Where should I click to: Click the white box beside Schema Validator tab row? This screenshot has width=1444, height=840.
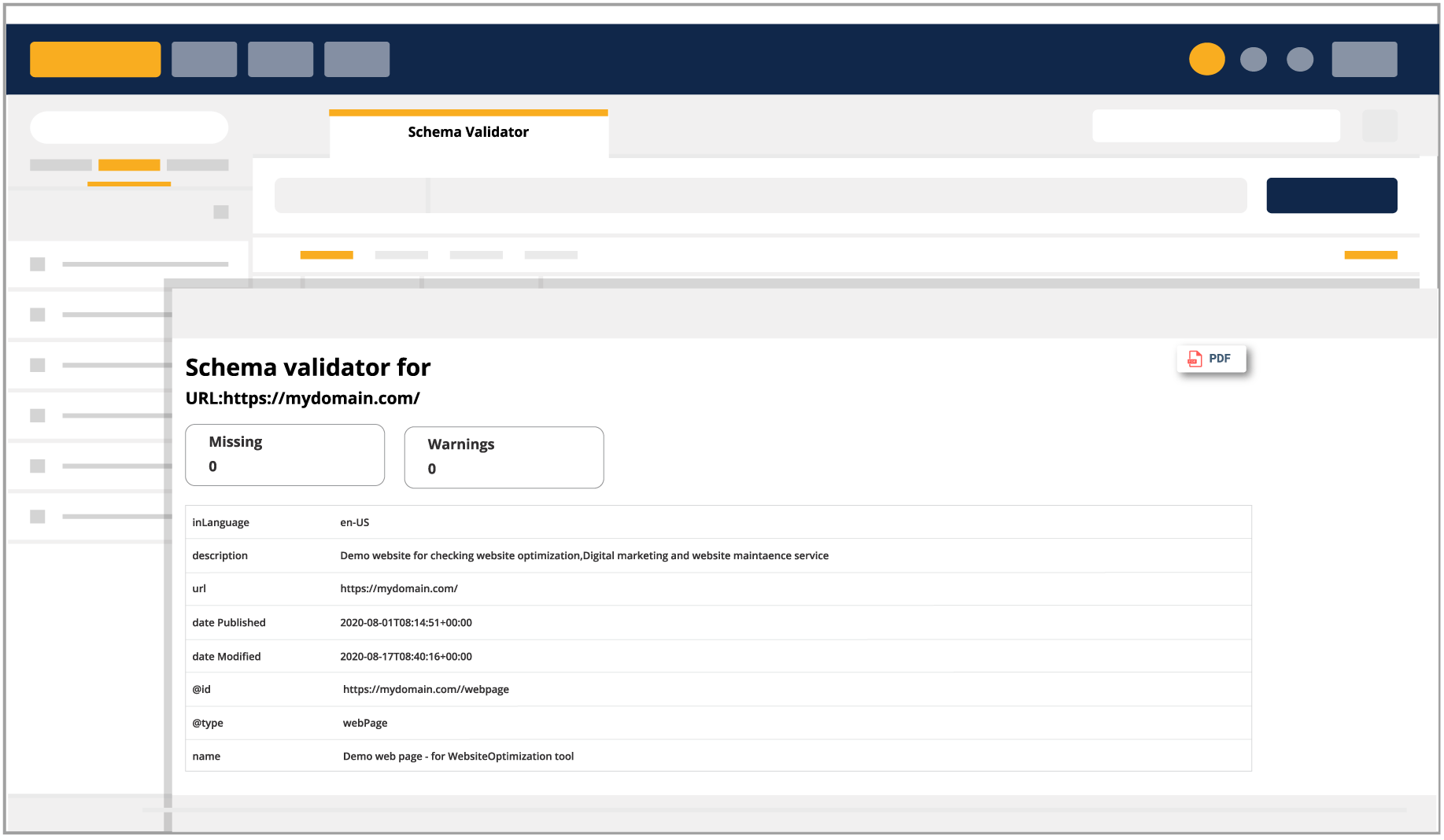pyautogui.click(x=1216, y=126)
